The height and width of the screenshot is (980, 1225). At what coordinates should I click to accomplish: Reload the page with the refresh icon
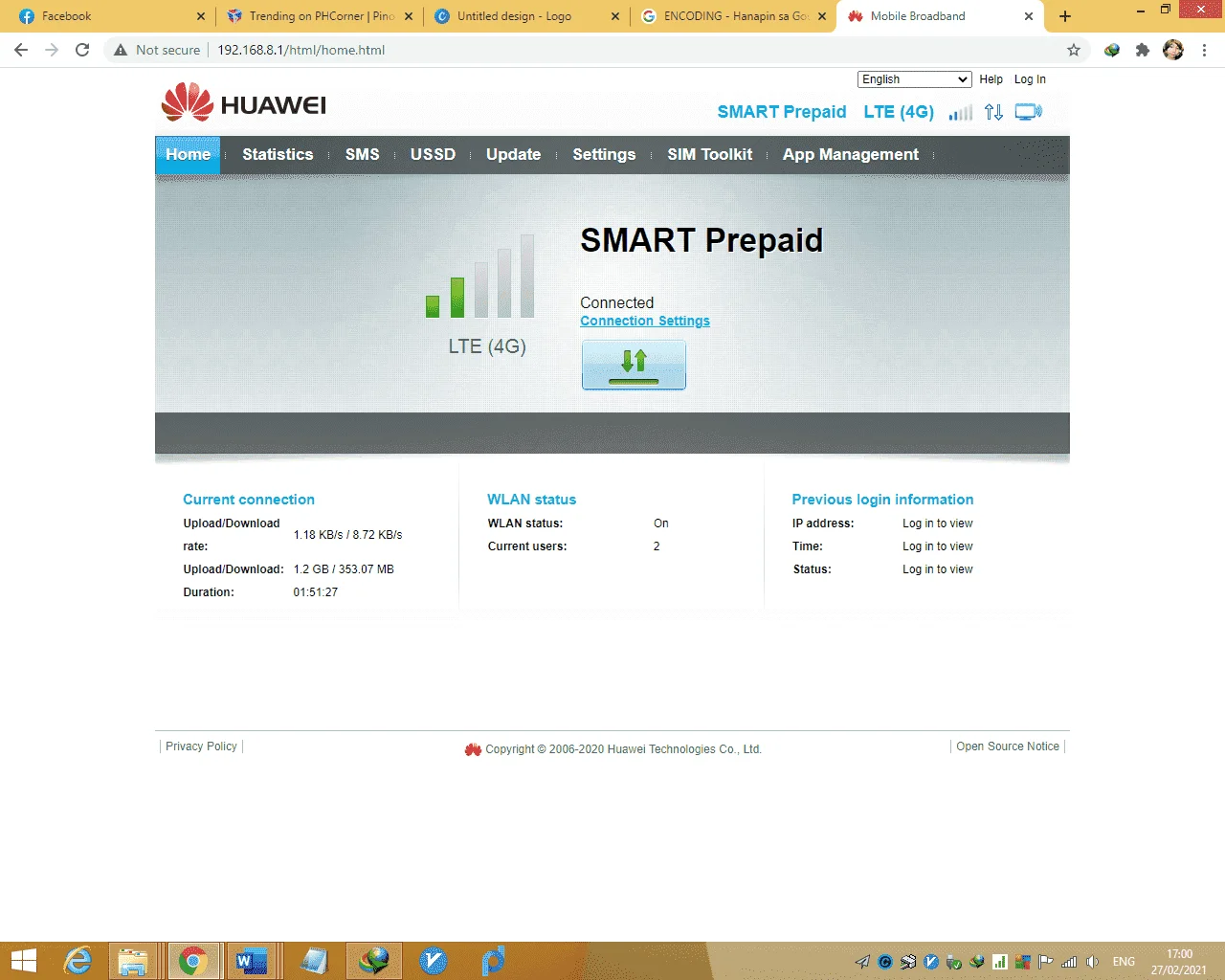point(82,50)
